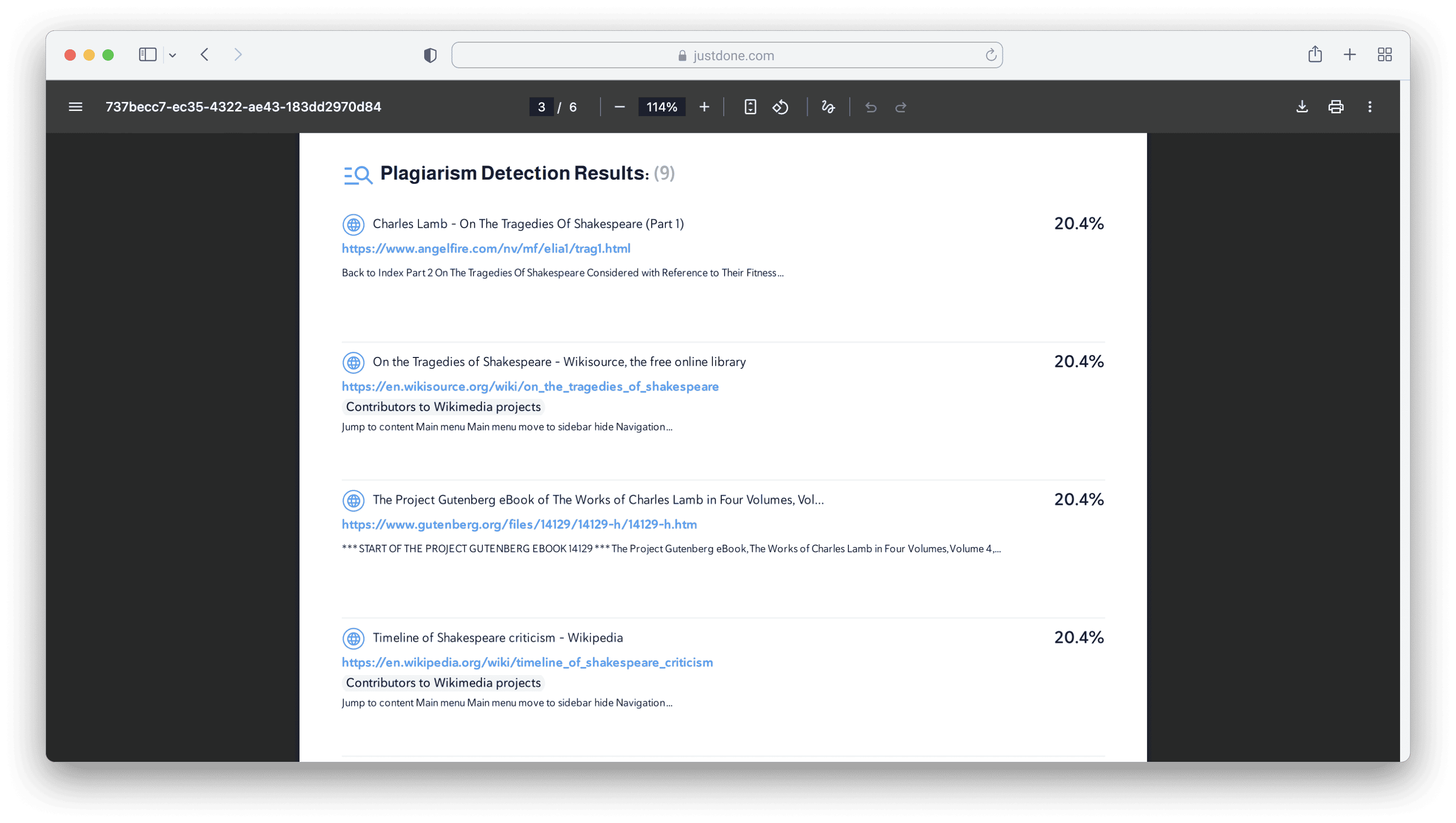Viewport: 1456px width, 823px height.
Task: Select the draw annotation tool
Action: (828, 107)
